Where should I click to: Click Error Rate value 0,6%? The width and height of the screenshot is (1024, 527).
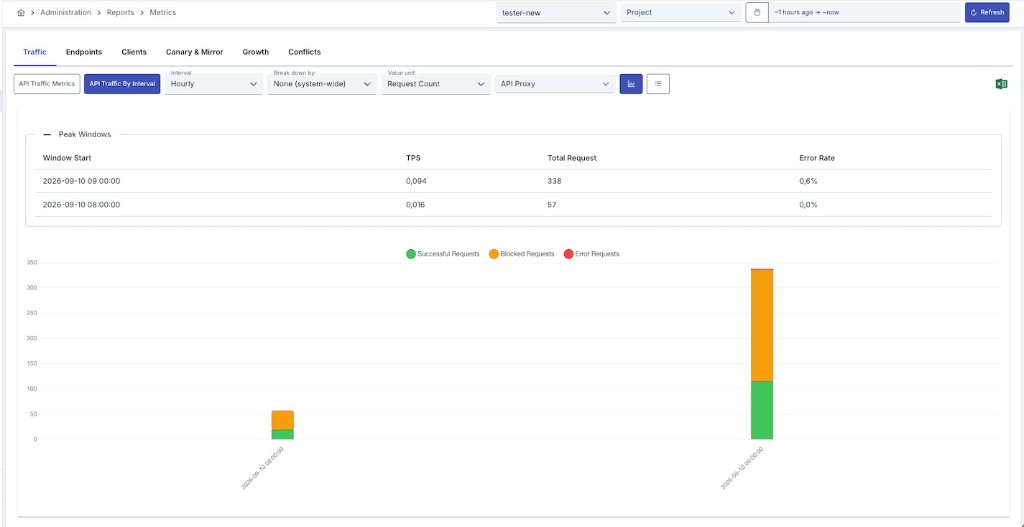point(808,181)
